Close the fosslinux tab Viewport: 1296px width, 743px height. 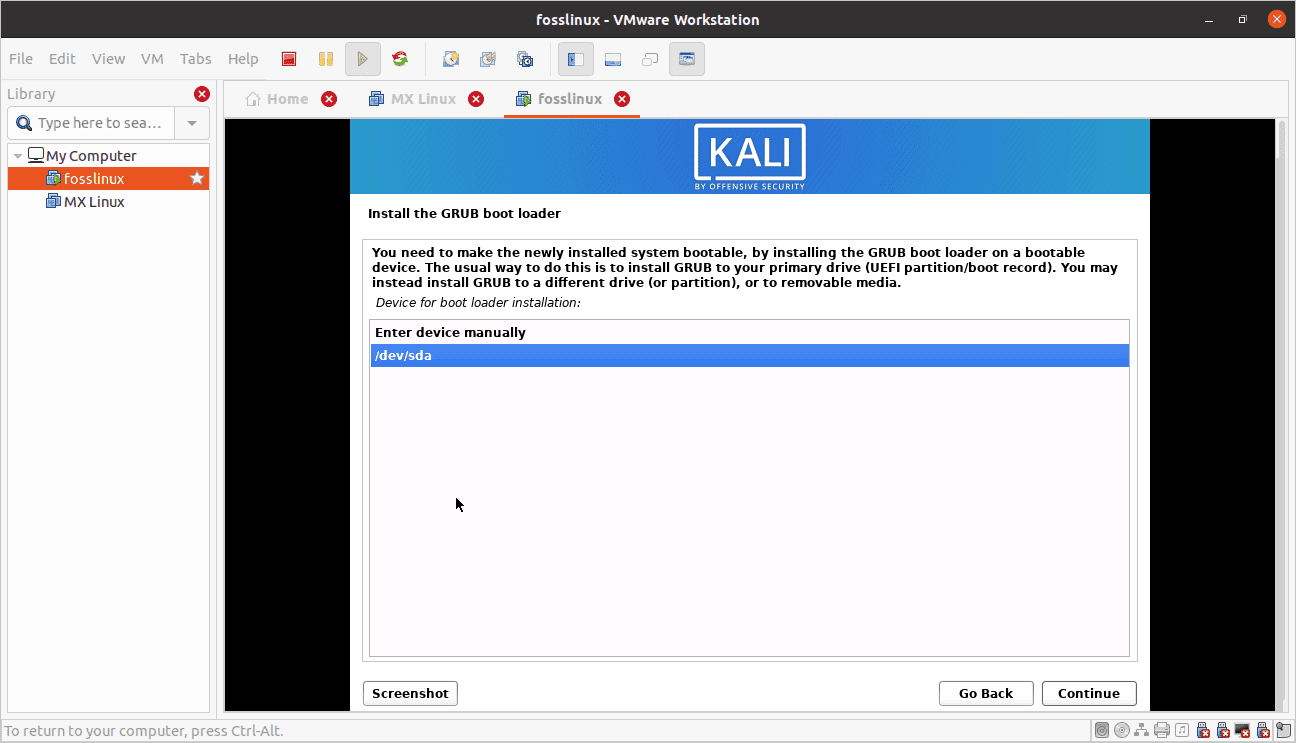(622, 99)
